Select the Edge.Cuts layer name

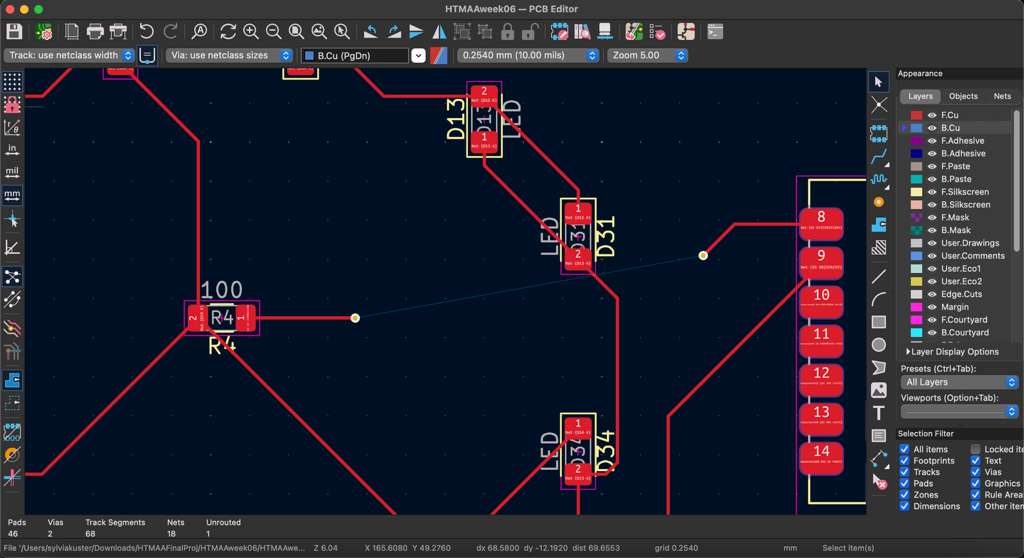[961, 294]
